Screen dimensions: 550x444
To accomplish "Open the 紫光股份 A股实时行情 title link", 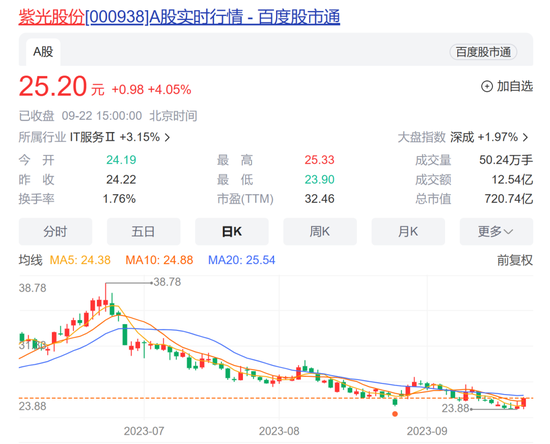I will click(179, 17).
